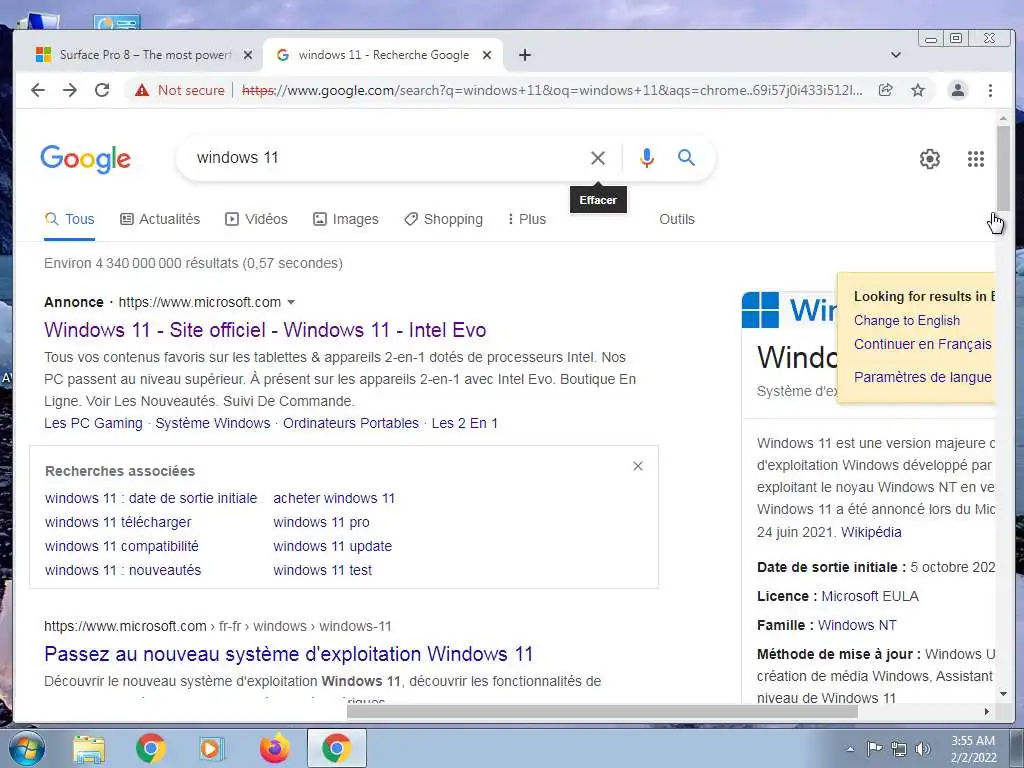Expand the Plus more options menu
The width and height of the screenshot is (1024, 768).
pos(526,219)
